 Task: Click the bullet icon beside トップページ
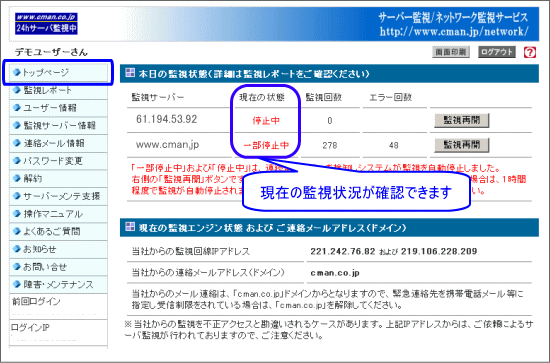click(x=16, y=73)
